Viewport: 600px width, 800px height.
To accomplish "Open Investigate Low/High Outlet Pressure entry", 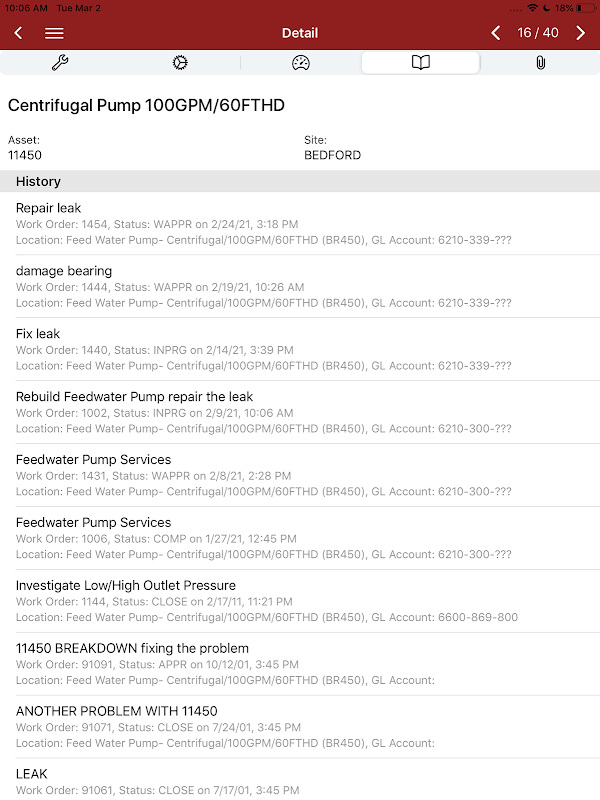I will (x=300, y=602).
